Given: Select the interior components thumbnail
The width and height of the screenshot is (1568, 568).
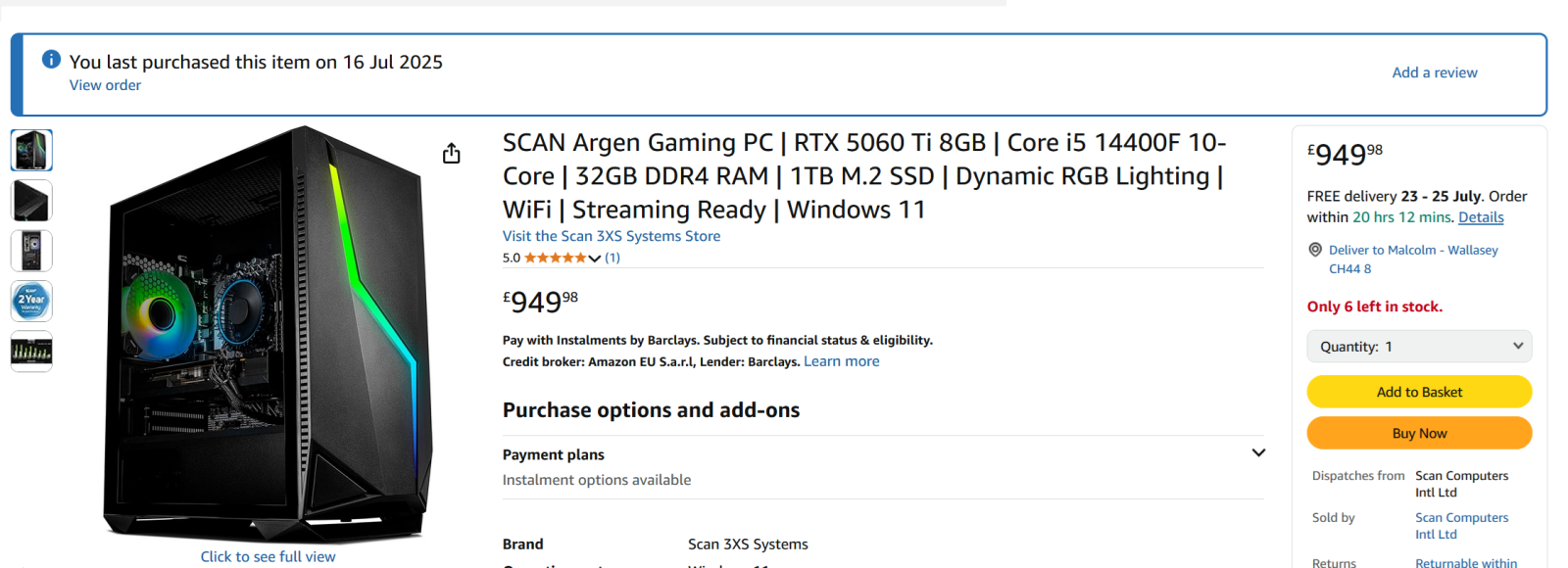Looking at the screenshot, I should pos(31,251).
